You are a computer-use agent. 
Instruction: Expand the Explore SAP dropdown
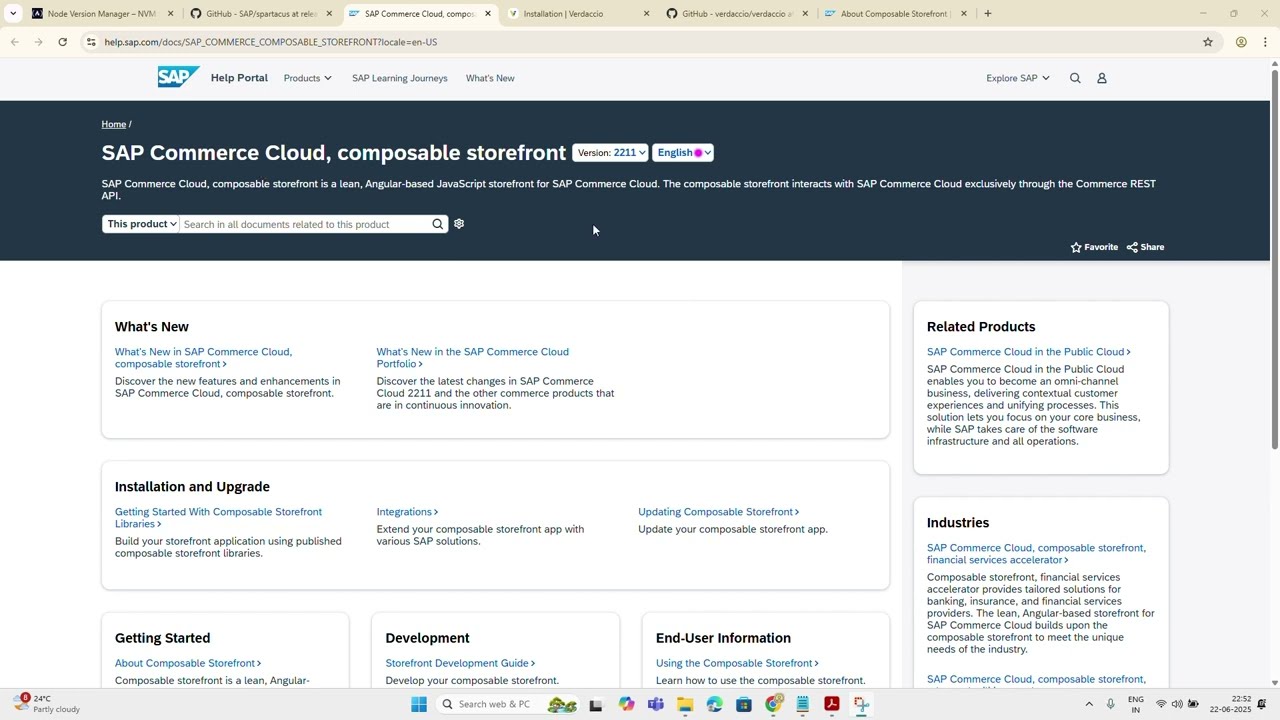(x=1018, y=78)
